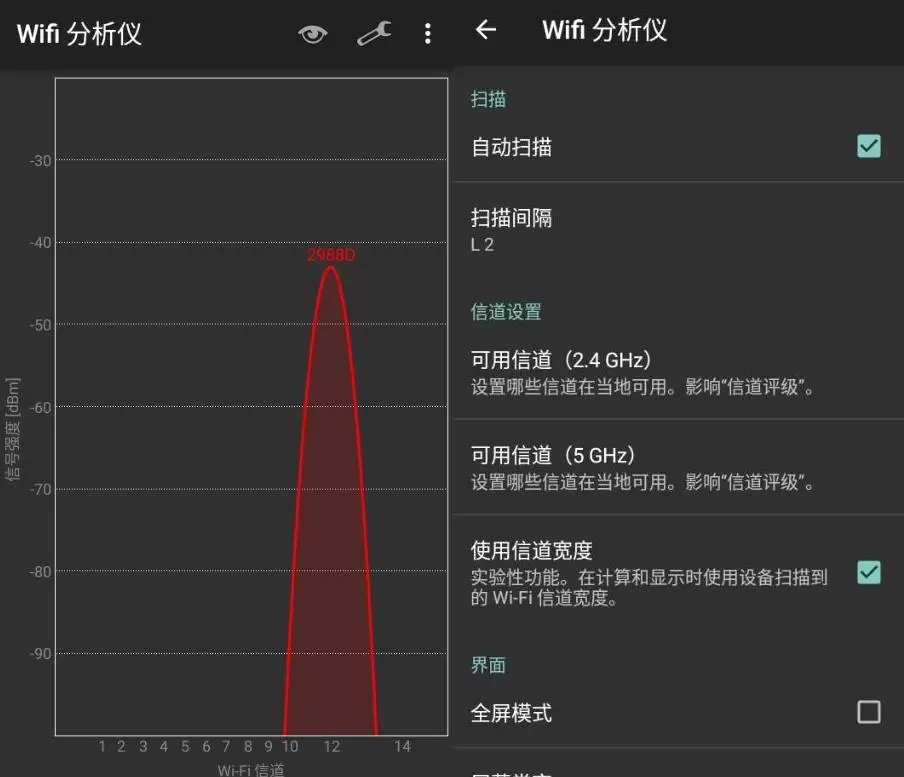The image size is (904, 777).
Task: Enable the 全屏模式 checkbox
Action: [868, 712]
